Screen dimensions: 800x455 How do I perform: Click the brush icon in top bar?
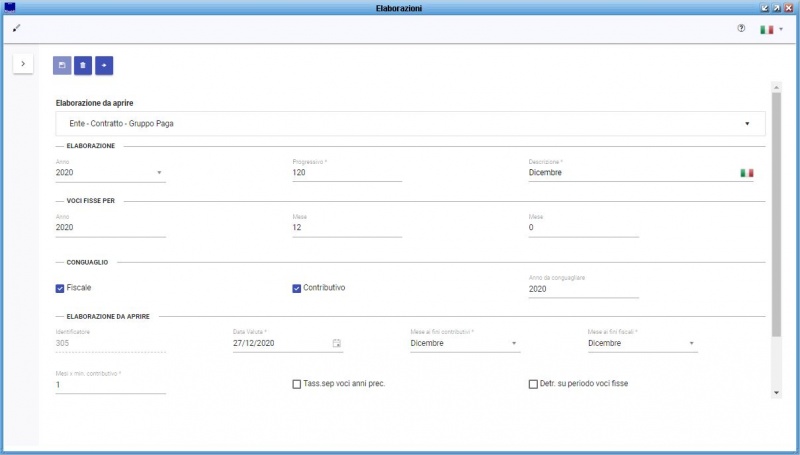click(16, 28)
